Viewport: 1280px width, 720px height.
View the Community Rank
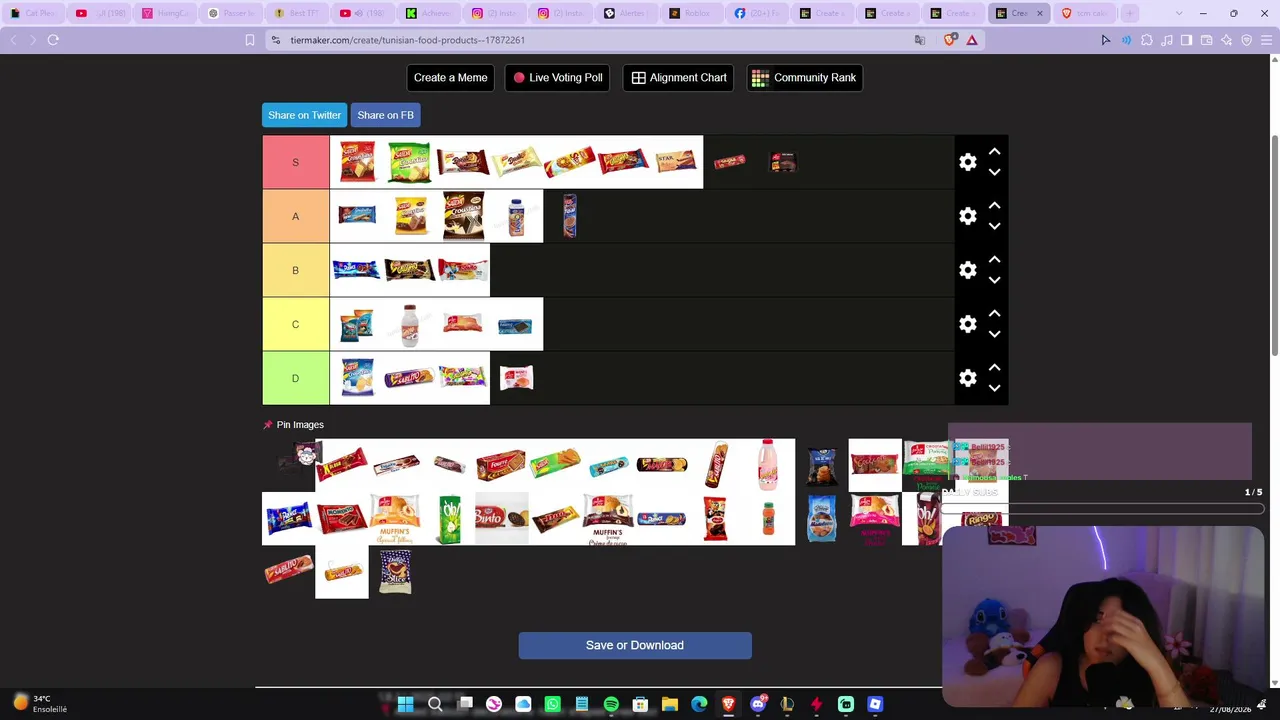click(x=804, y=78)
